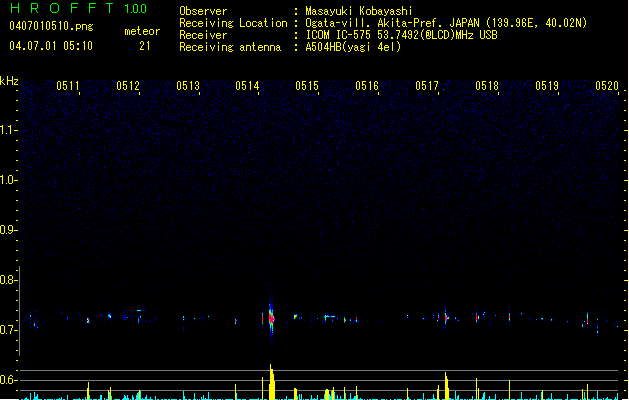
Task: Click the meteor count 21
Action: click(x=145, y=46)
